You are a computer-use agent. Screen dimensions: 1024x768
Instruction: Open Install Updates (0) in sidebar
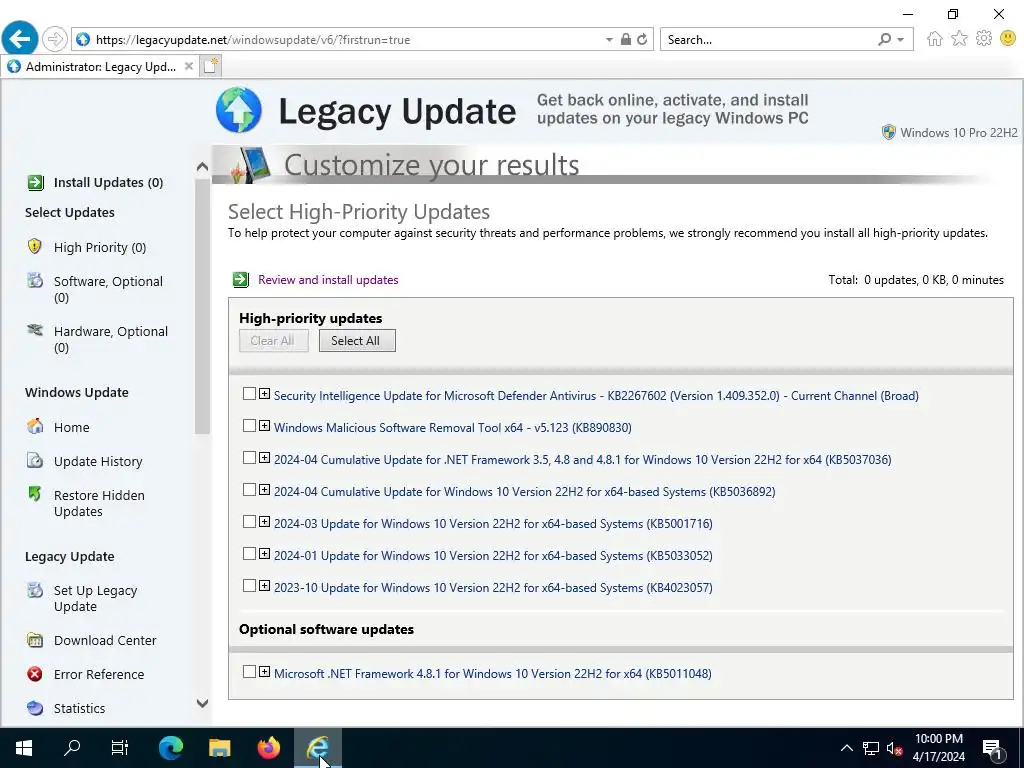(x=108, y=182)
